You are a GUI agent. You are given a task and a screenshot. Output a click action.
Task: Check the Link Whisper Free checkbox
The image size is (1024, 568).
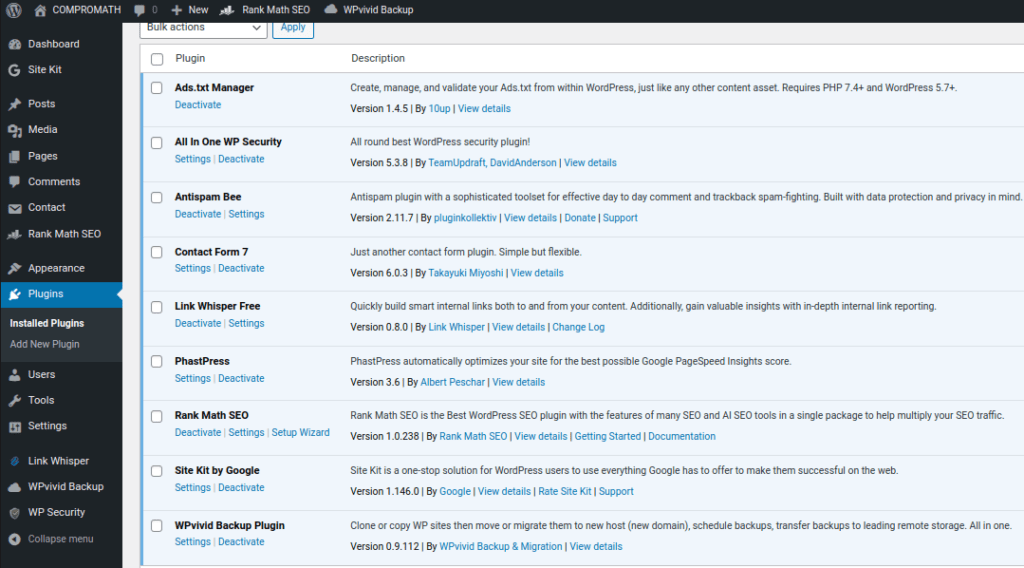pos(157,307)
